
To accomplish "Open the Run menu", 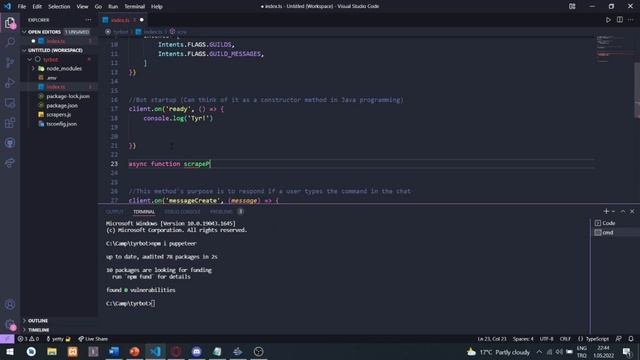I will pos(113,7).
